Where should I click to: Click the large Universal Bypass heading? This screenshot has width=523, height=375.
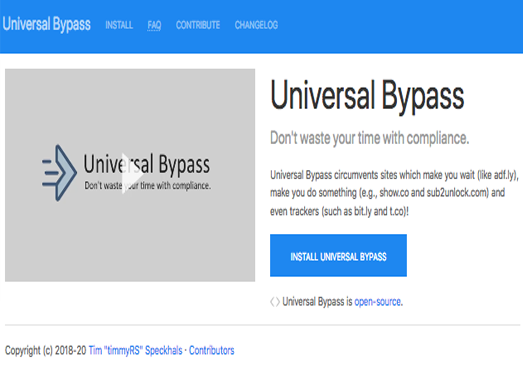[x=367, y=96]
